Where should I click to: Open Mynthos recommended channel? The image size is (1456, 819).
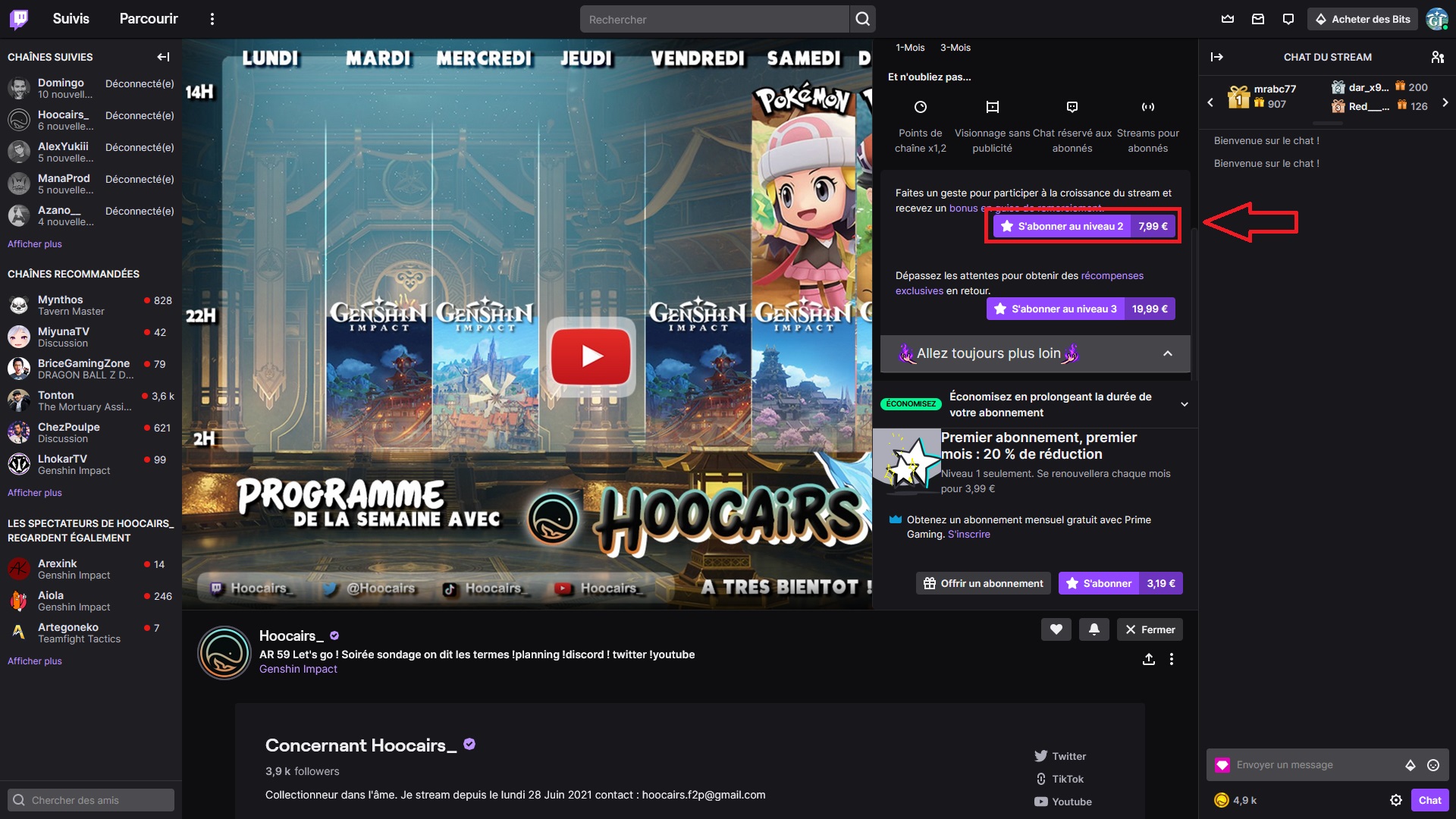91,306
